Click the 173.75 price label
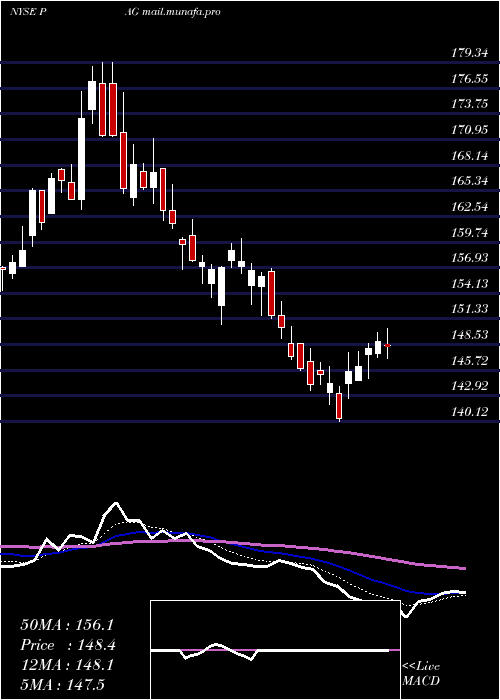 pyautogui.click(x=469, y=105)
